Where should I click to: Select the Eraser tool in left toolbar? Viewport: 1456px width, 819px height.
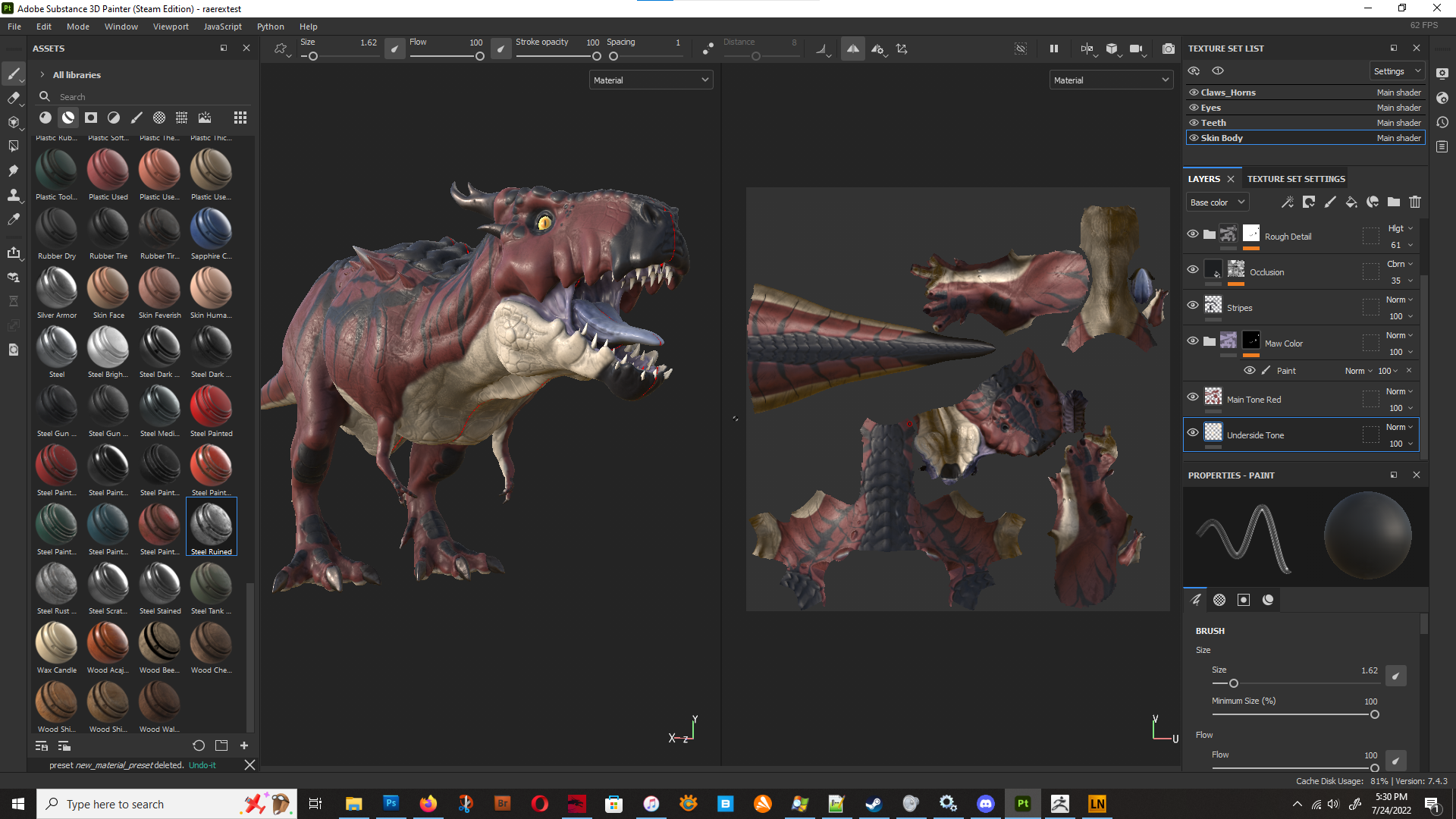click(14, 98)
